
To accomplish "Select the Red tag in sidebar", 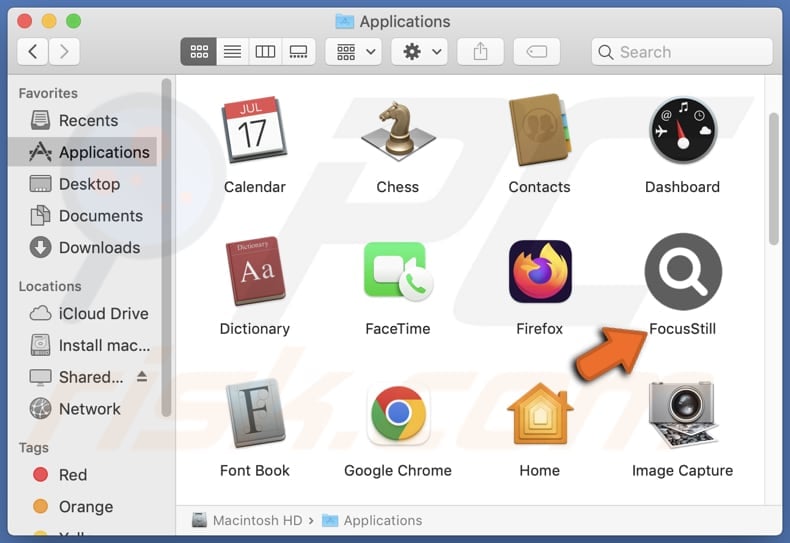I will click(73, 475).
